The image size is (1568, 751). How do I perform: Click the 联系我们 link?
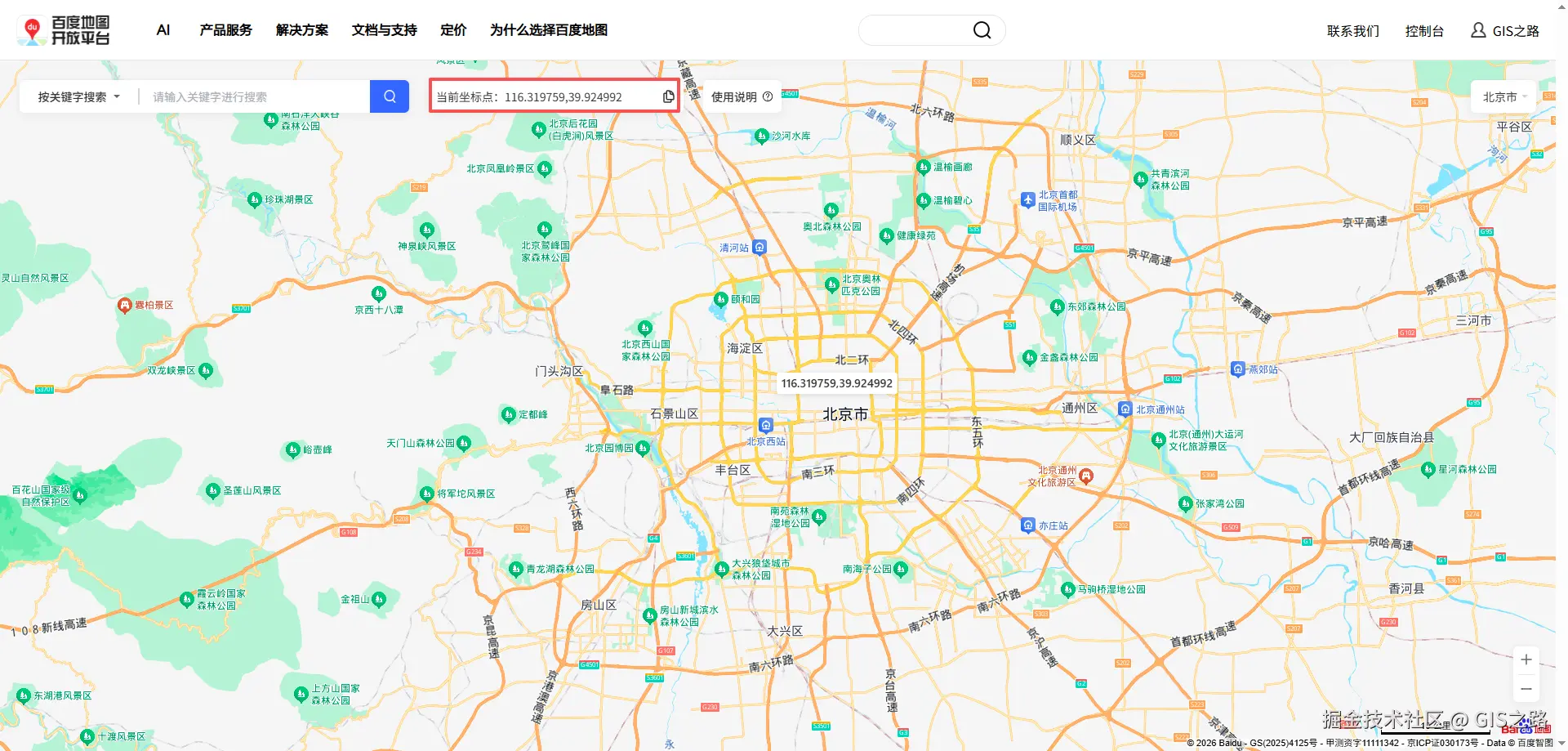point(1353,31)
